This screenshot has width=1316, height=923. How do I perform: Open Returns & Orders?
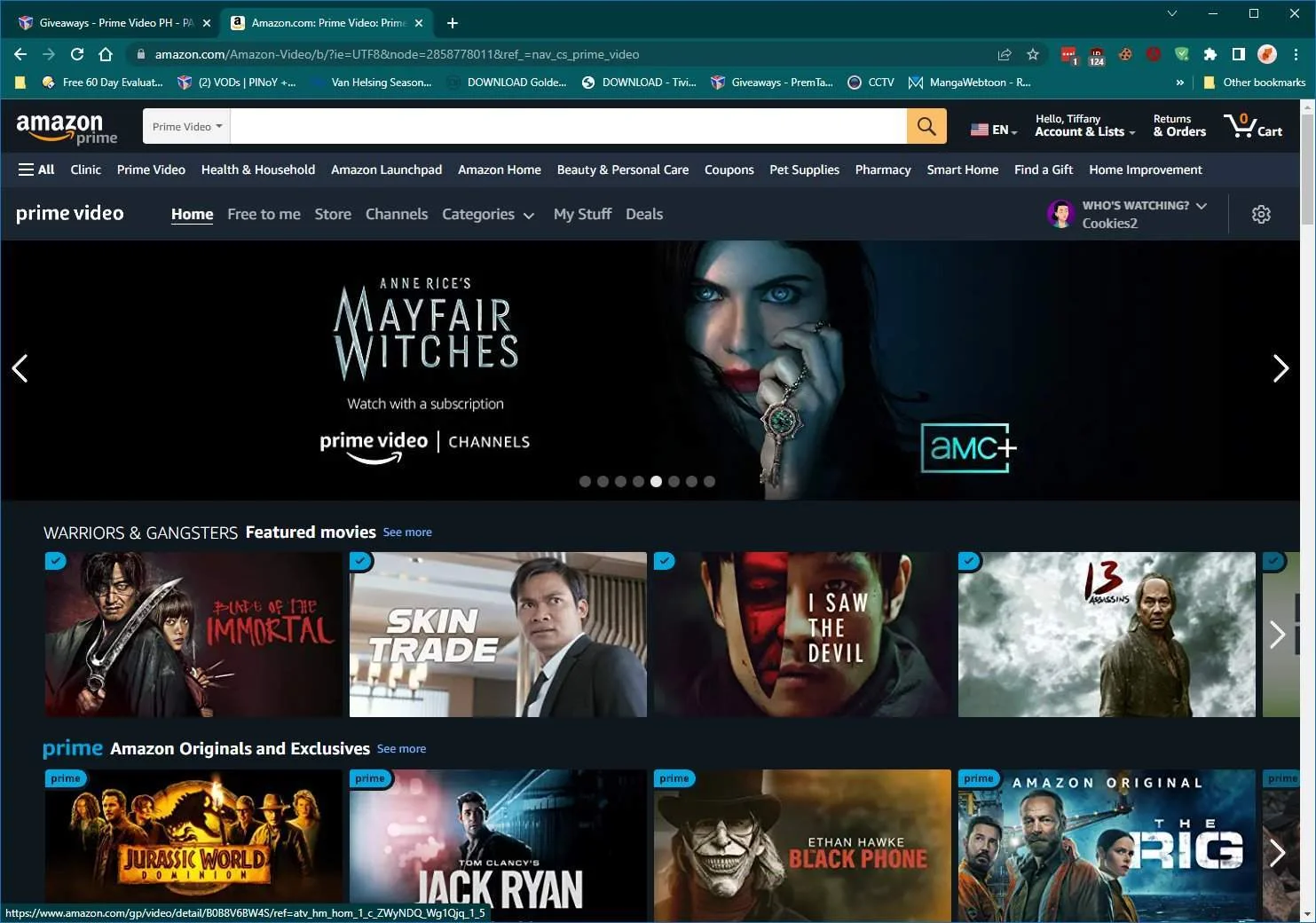pyautogui.click(x=1179, y=125)
